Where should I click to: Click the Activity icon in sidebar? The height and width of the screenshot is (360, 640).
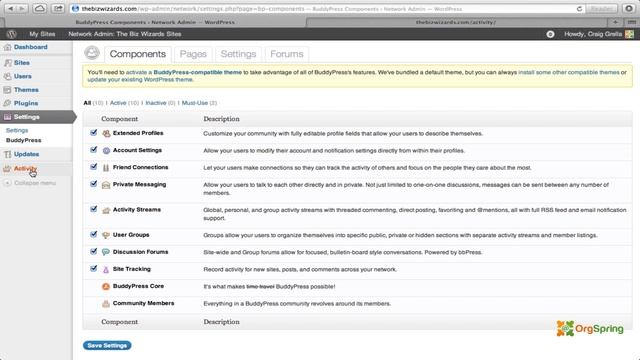click(7, 169)
